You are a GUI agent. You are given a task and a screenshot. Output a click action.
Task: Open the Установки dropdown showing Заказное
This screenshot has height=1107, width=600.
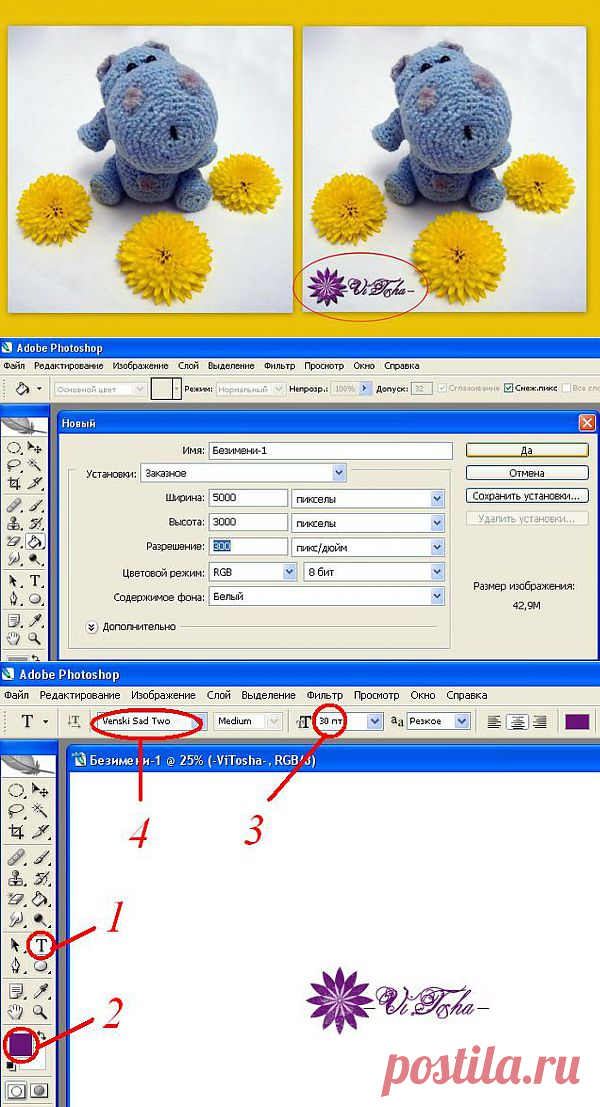pyautogui.click(x=340, y=473)
